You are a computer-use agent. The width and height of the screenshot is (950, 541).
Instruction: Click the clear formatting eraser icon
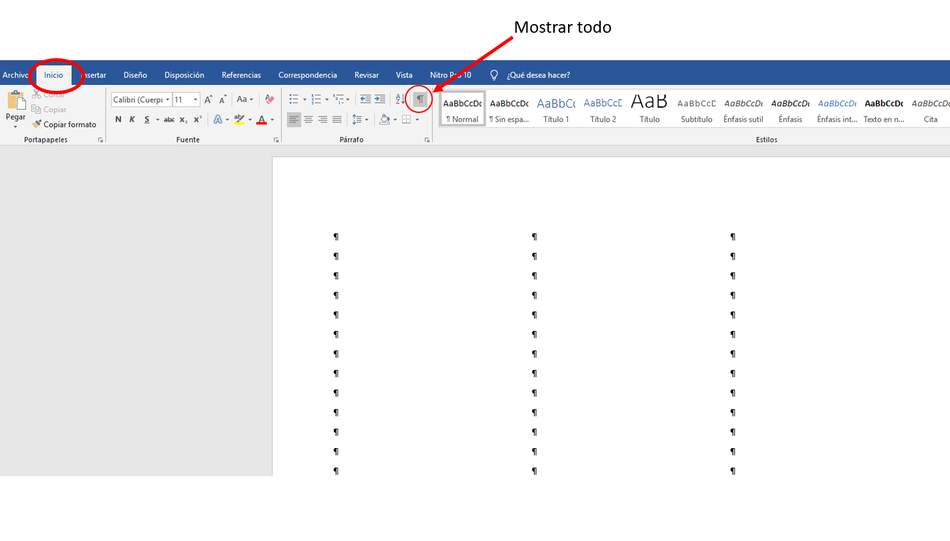[269, 99]
